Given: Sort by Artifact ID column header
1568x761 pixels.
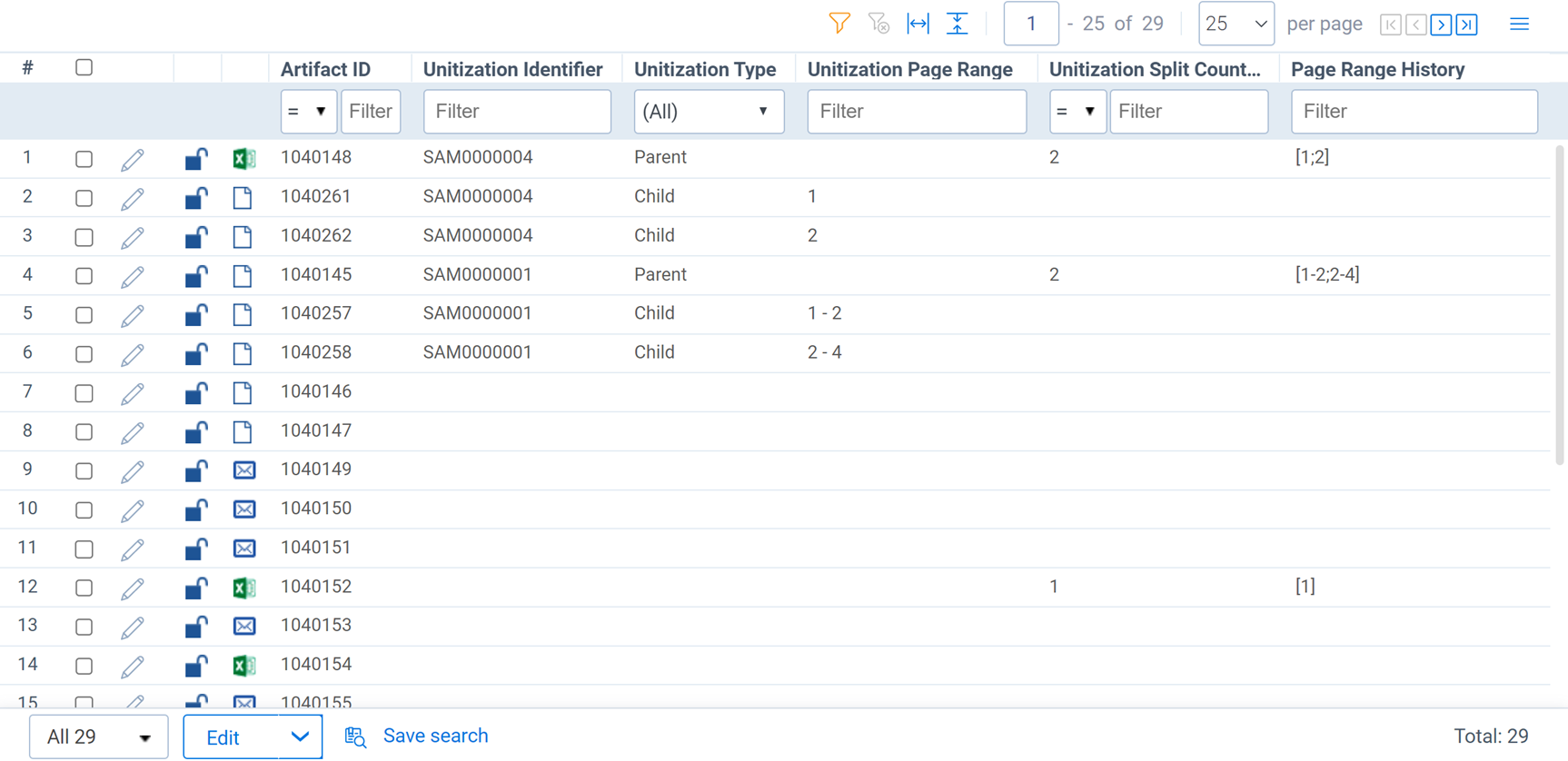Looking at the screenshot, I should (325, 70).
